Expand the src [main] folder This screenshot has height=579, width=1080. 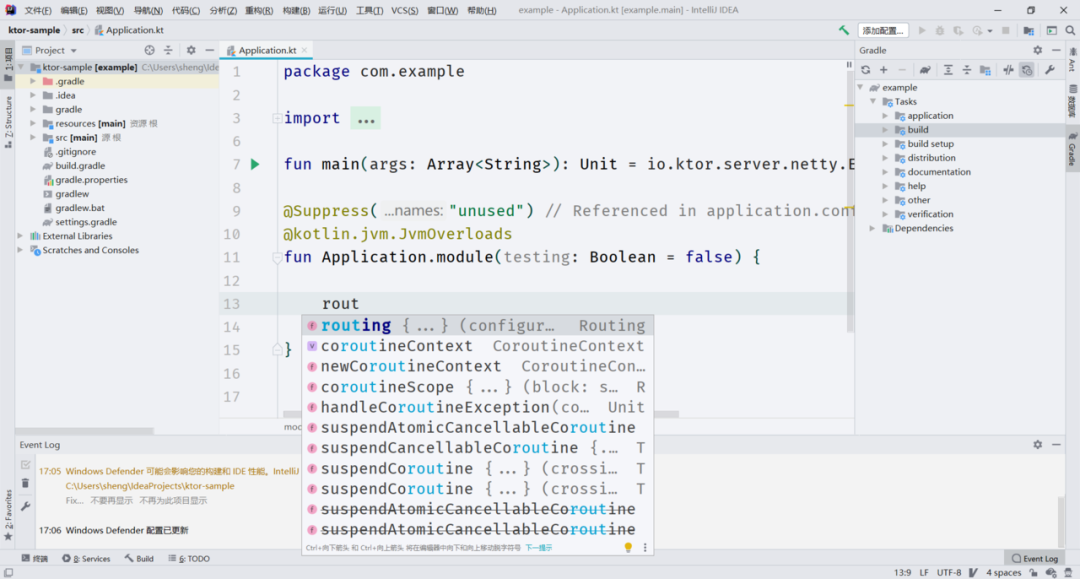point(33,138)
